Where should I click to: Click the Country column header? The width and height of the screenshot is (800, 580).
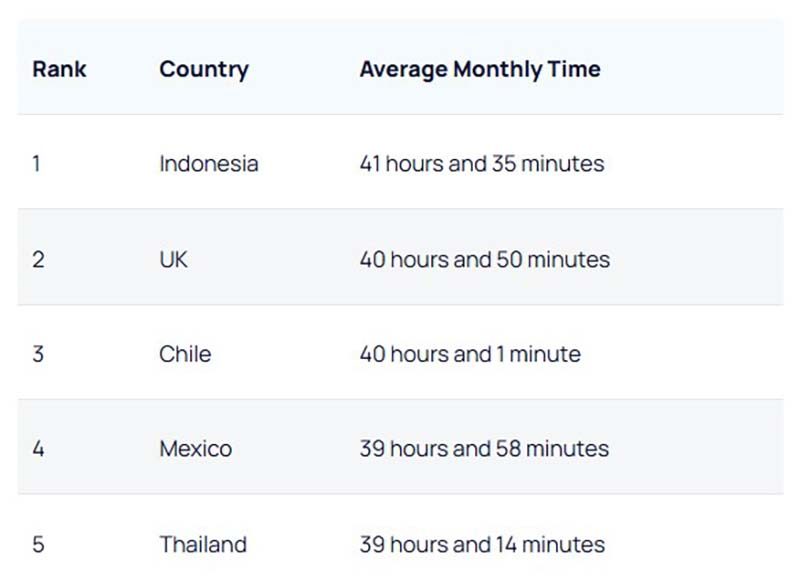pos(203,70)
